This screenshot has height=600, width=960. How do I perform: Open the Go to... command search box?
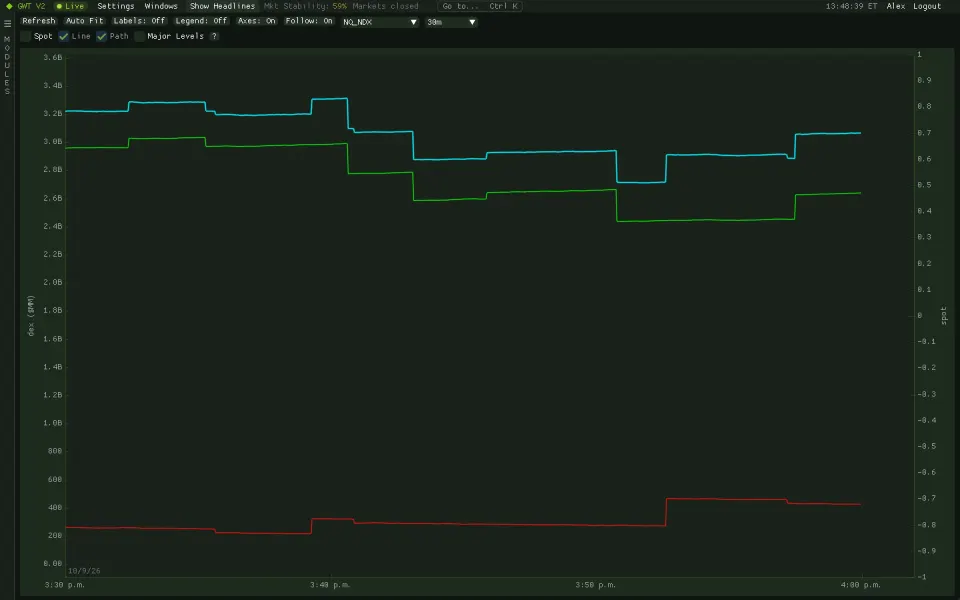tap(480, 6)
